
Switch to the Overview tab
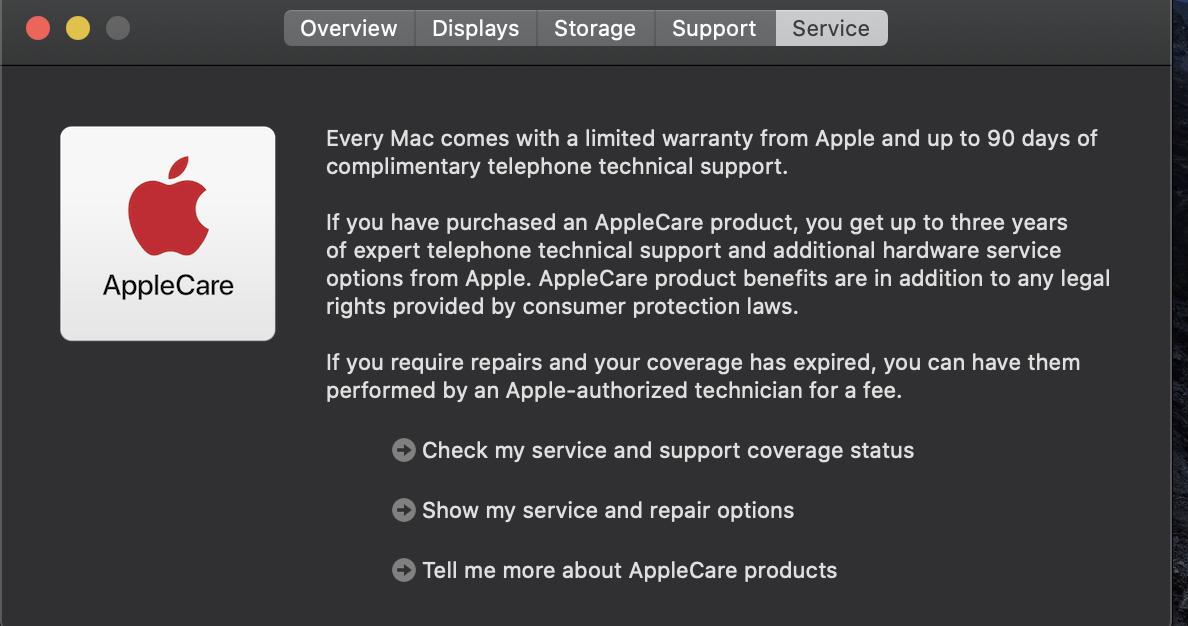point(348,28)
